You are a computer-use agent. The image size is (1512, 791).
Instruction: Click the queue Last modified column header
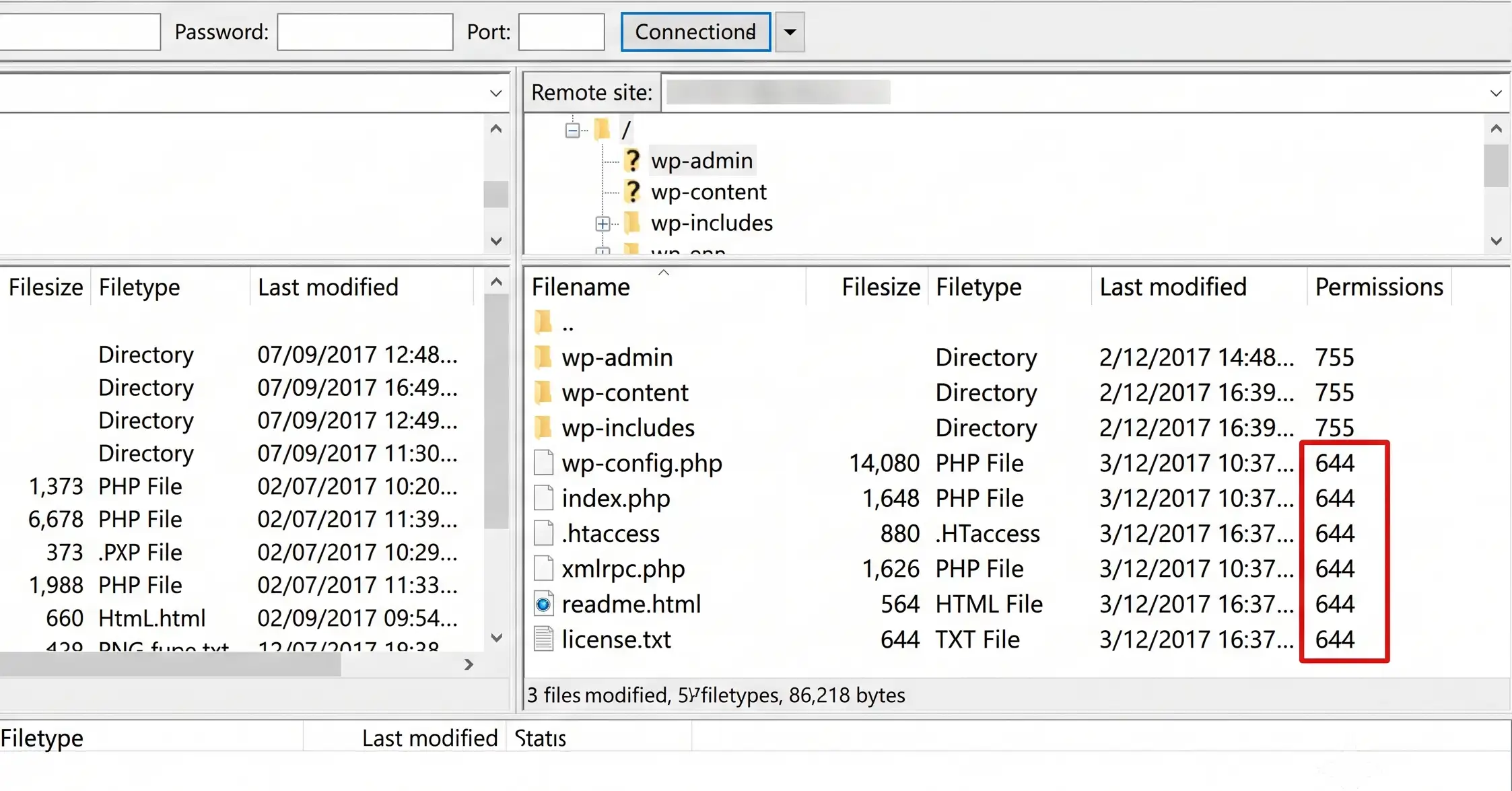click(429, 738)
